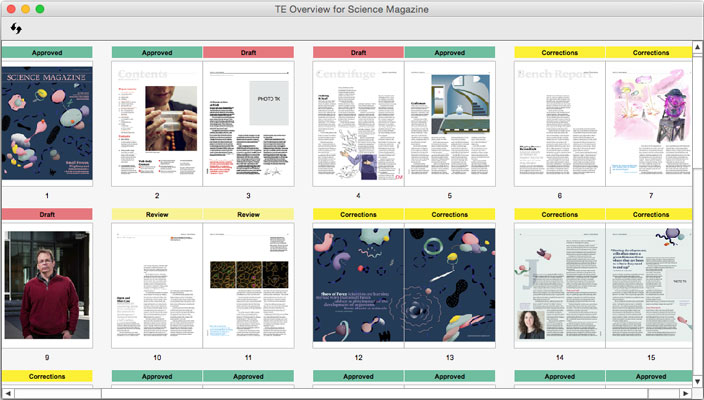
Task: Click Approved label below page 10
Action: (x=157, y=376)
